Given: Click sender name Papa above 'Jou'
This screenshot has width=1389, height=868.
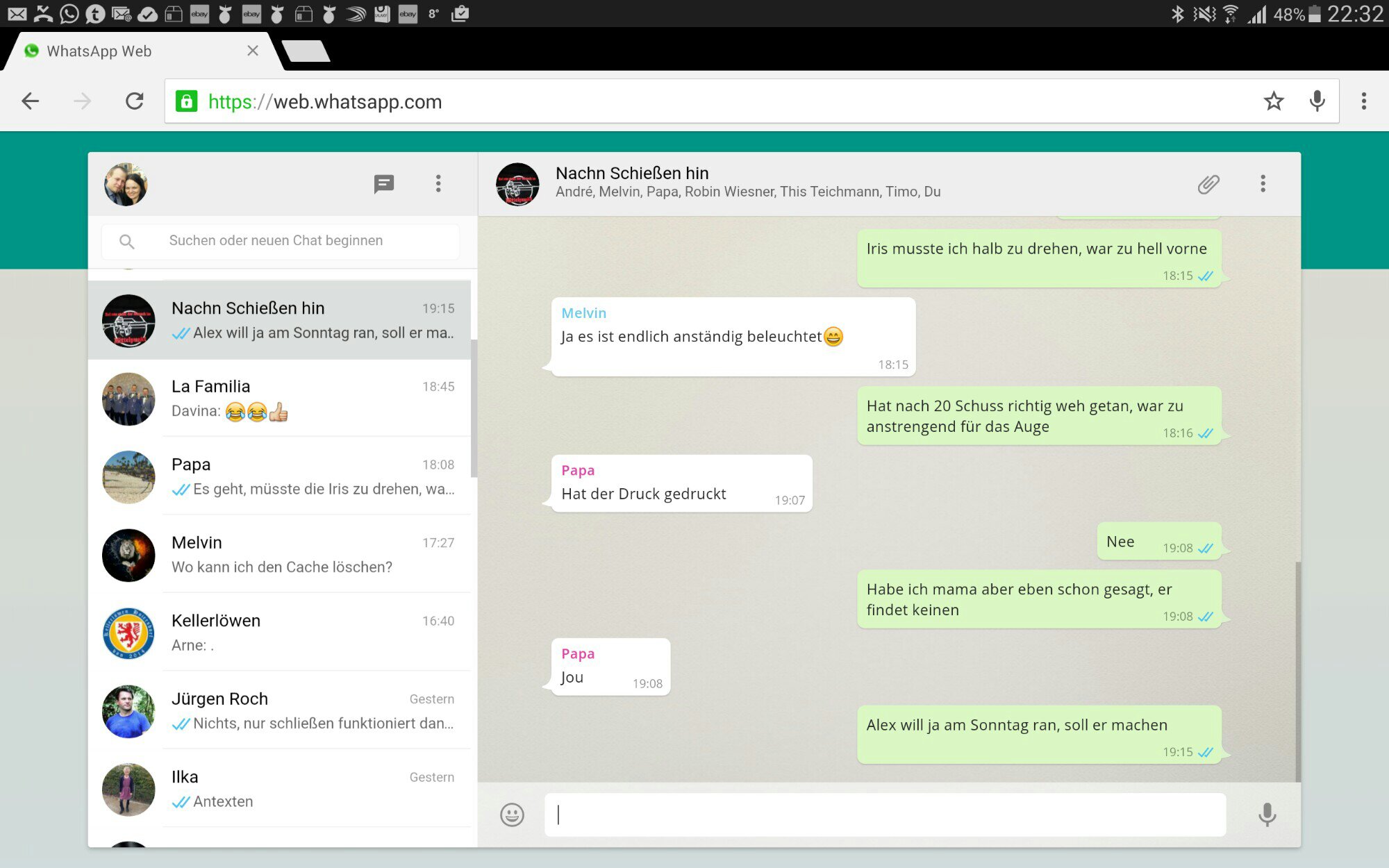Looking at the screenshot, I should [x=578, y=653].
